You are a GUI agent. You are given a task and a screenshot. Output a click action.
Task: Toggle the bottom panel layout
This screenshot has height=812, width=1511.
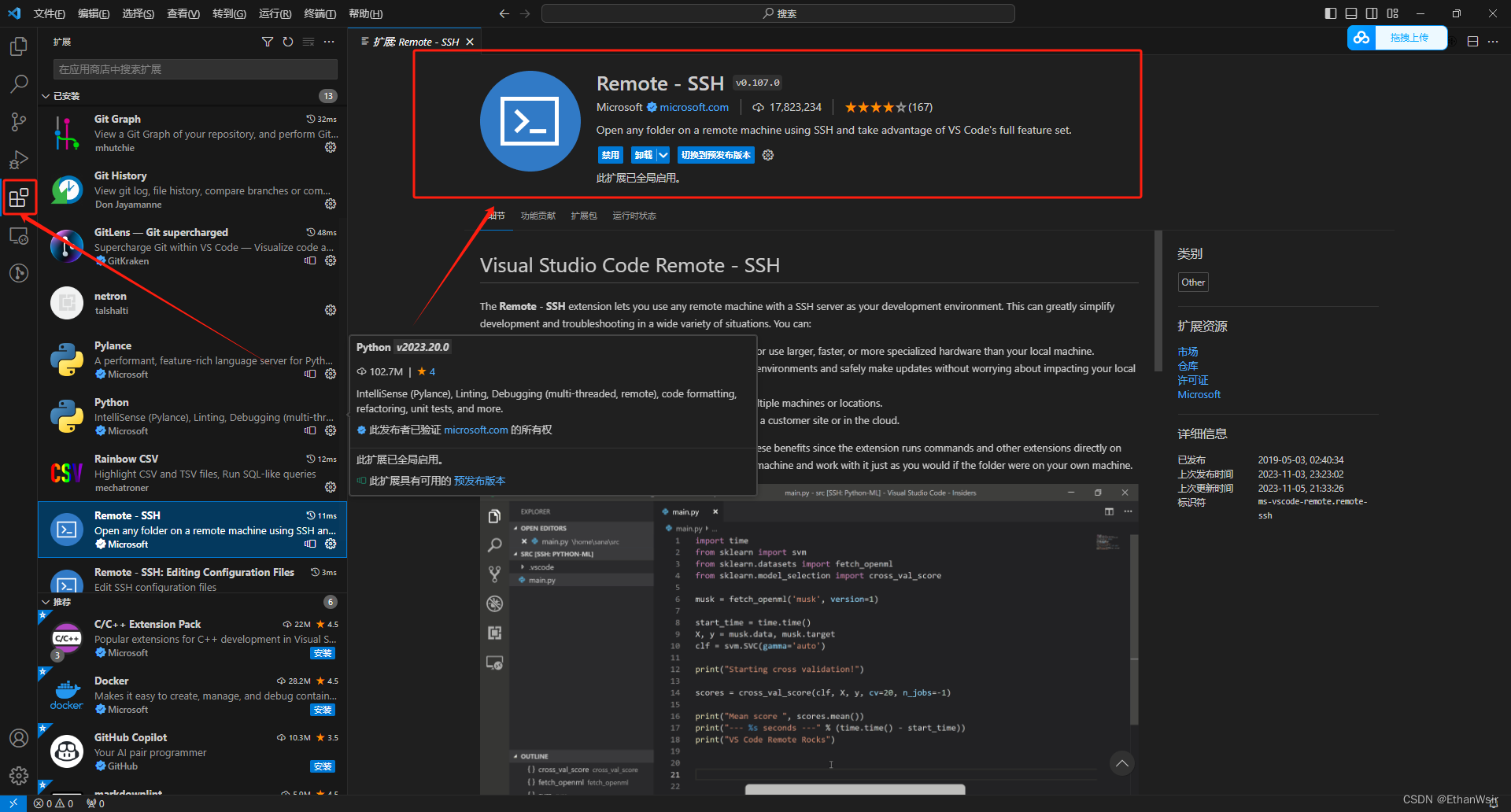coord(1351,13)
